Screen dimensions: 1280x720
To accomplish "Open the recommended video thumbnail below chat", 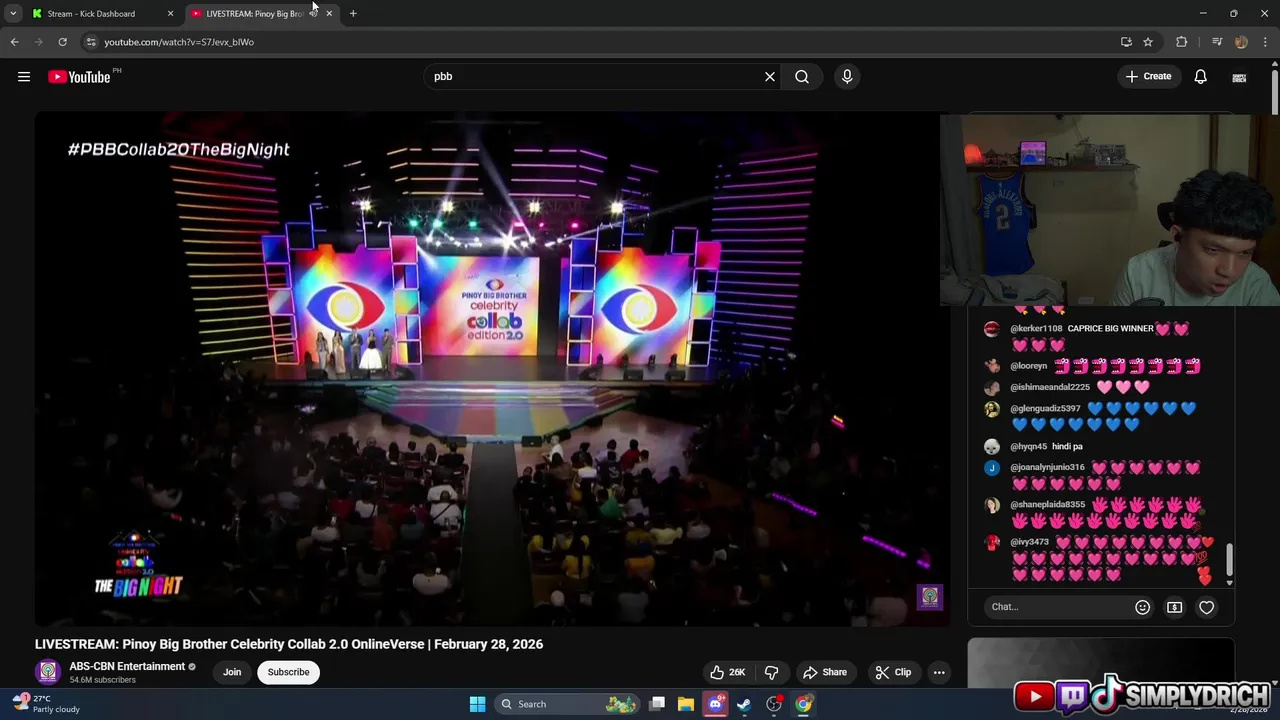I will (1100, 662).
